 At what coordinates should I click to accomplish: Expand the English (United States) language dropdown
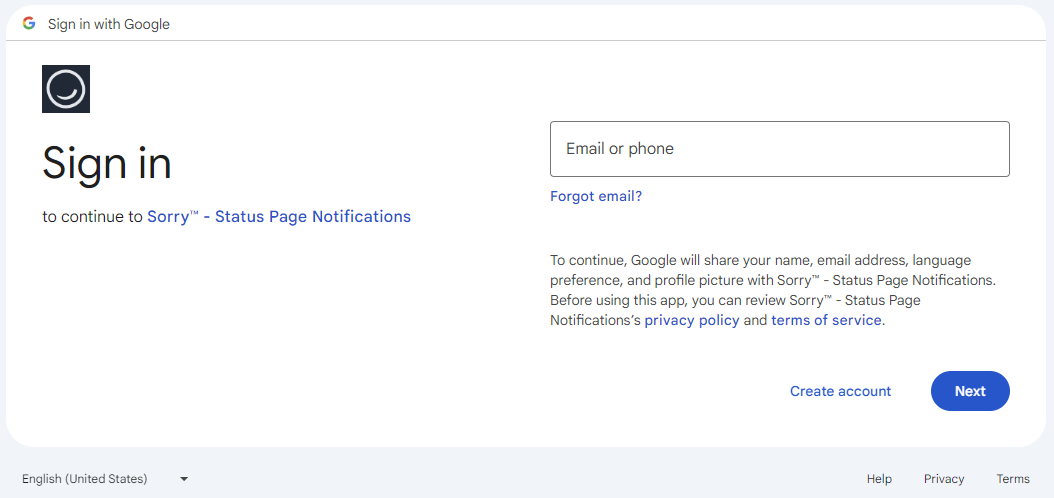[106, 479]
